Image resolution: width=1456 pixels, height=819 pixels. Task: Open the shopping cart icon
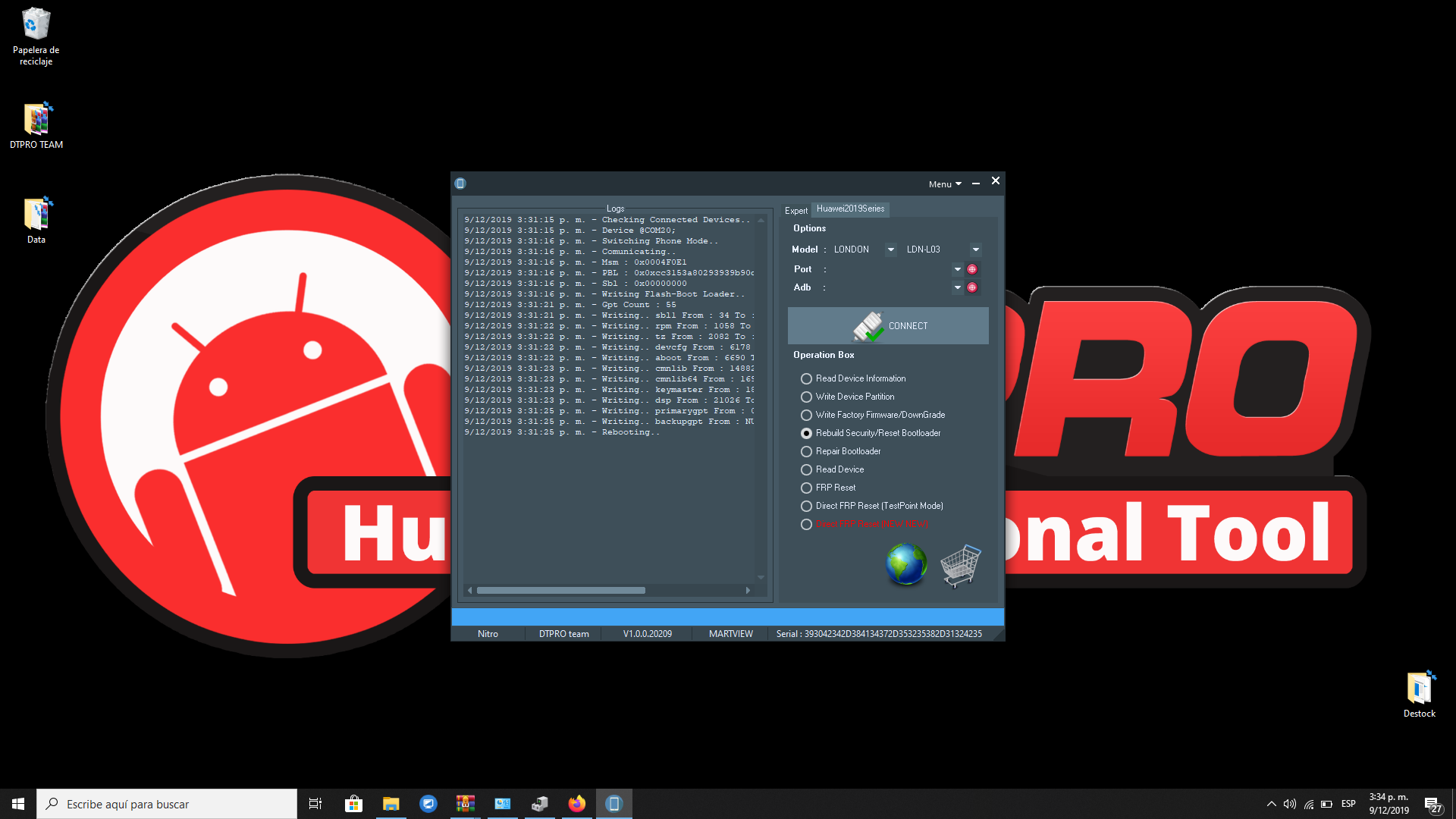tap(961, 566)
